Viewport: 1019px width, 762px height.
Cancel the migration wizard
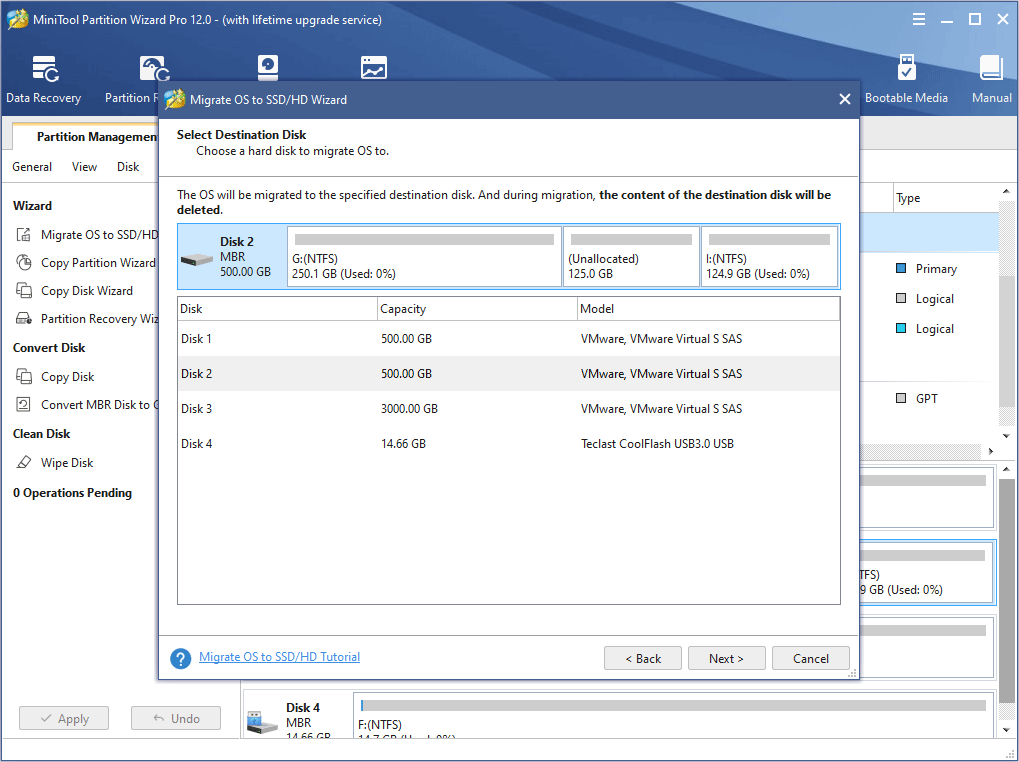[810, 658]
